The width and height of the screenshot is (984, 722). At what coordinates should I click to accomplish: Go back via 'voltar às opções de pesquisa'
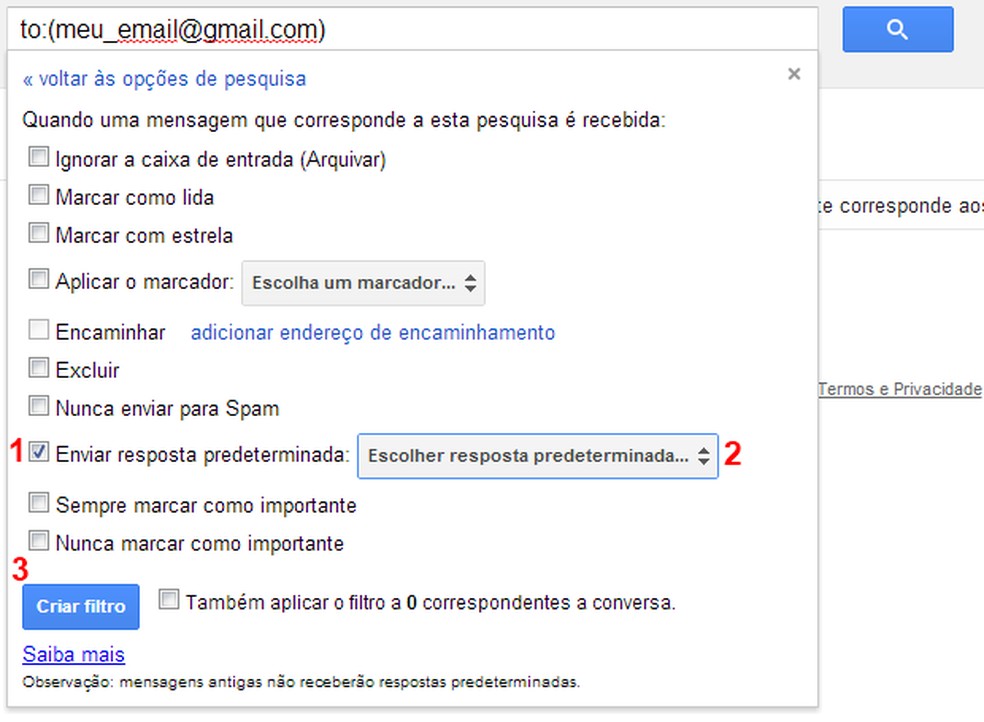pyautogui.click(x=164, y=79)
